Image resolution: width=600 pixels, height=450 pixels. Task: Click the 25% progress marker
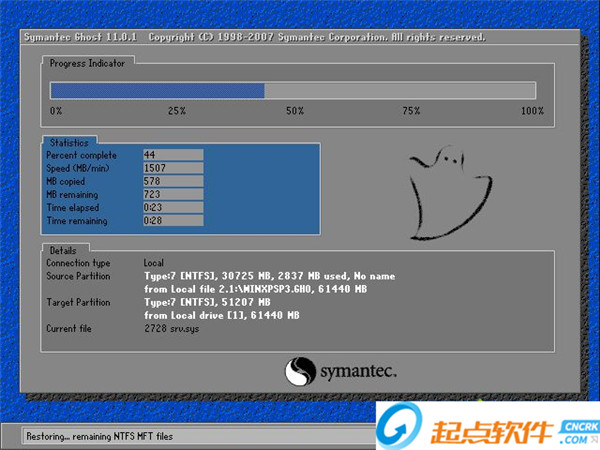[177, 111]
